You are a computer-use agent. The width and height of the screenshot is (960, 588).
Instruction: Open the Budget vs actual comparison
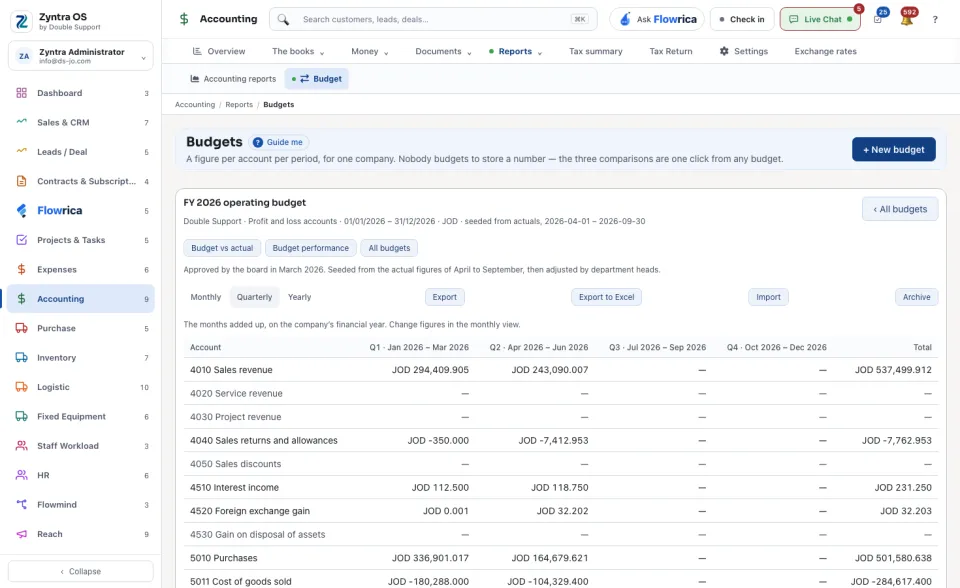pyautogui.click(x=222, y=248)
